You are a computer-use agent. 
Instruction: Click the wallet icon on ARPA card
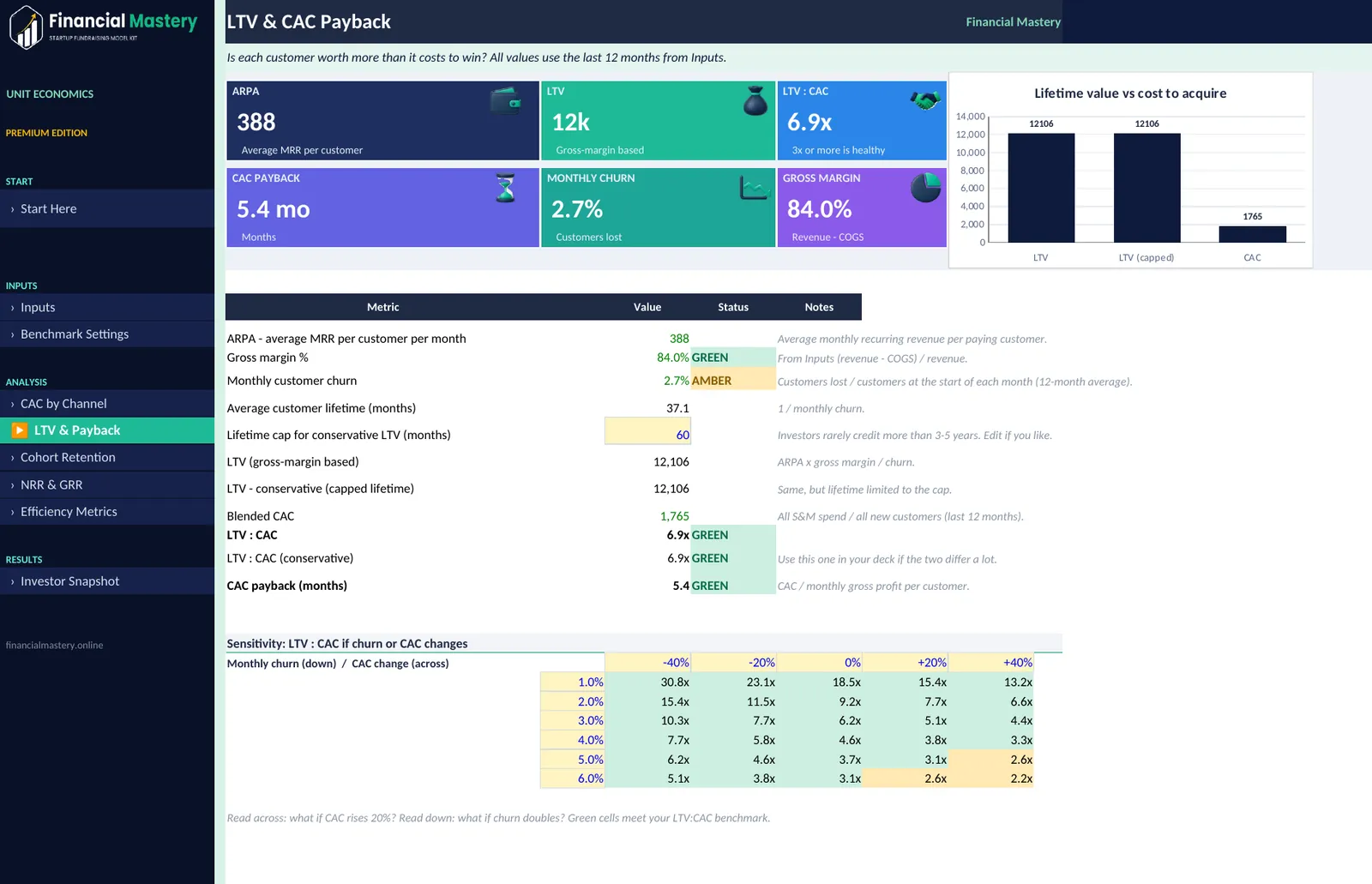(506, 101)
